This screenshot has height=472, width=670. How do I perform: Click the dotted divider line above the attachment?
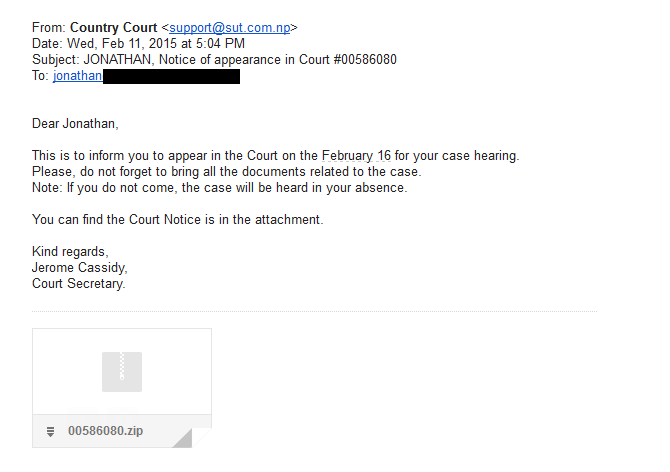click(314, 311)
